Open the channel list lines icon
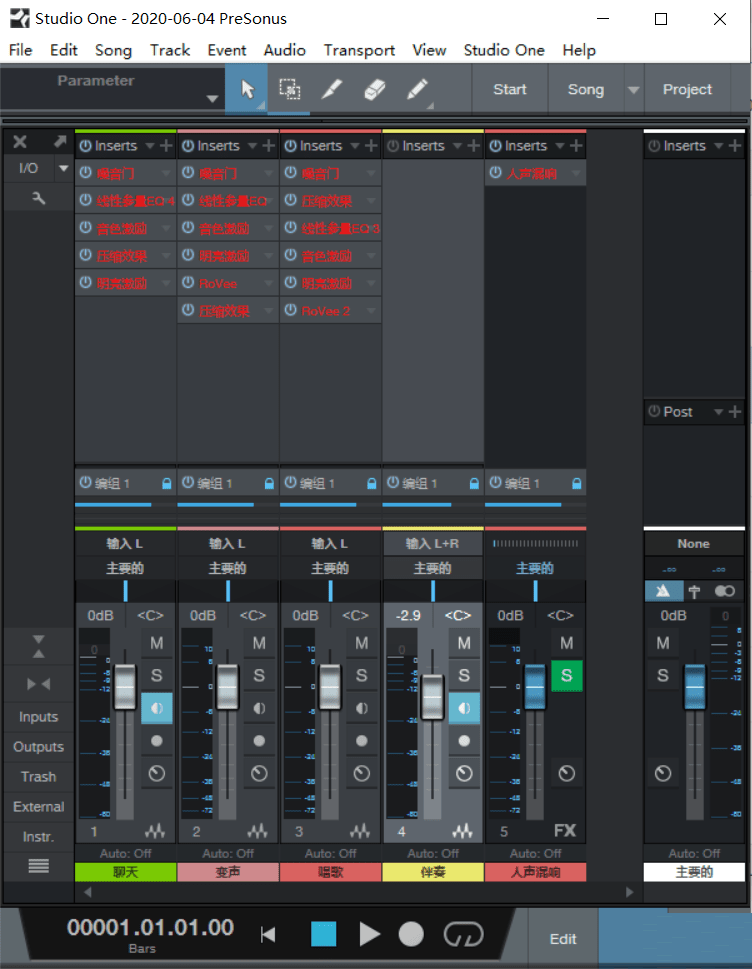Screen dimensions: 752x969 pos(38,866)
